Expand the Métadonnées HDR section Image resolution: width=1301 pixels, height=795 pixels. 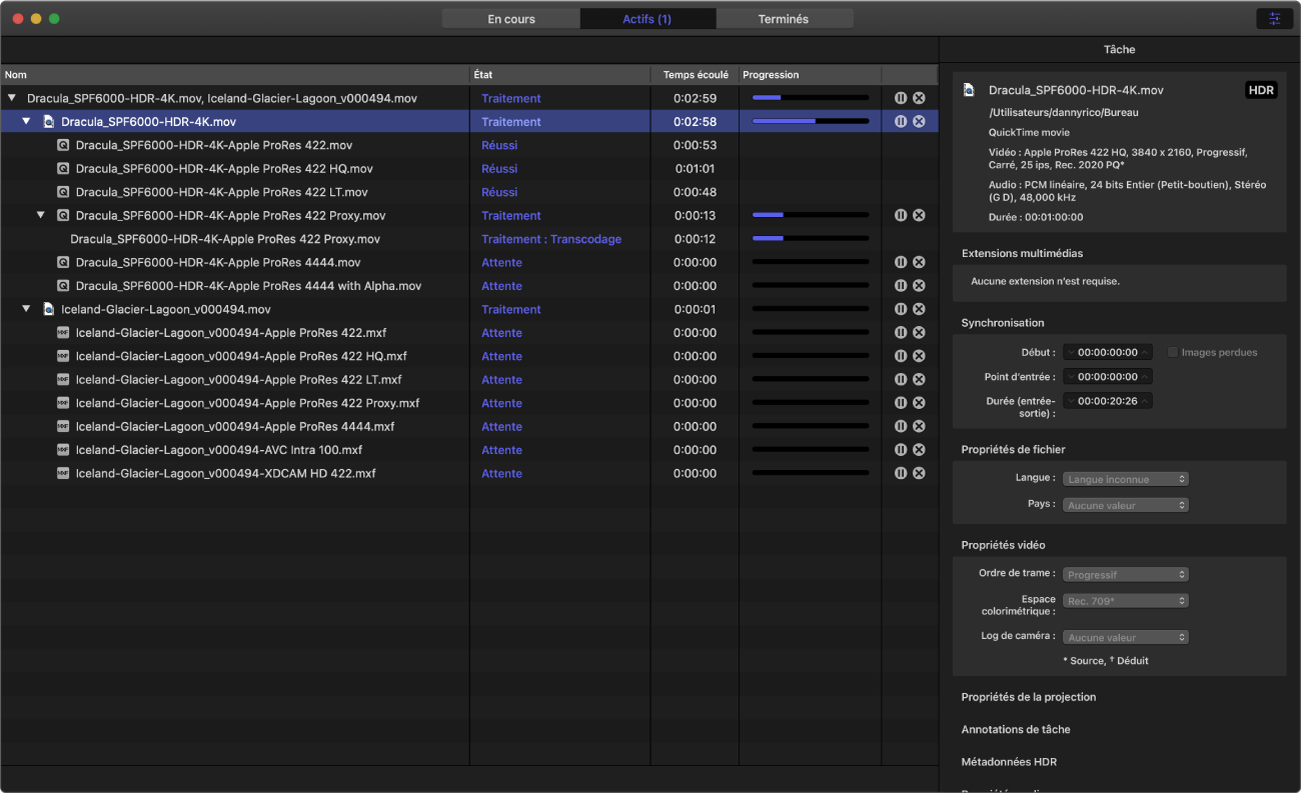[x=1008, y=762]
